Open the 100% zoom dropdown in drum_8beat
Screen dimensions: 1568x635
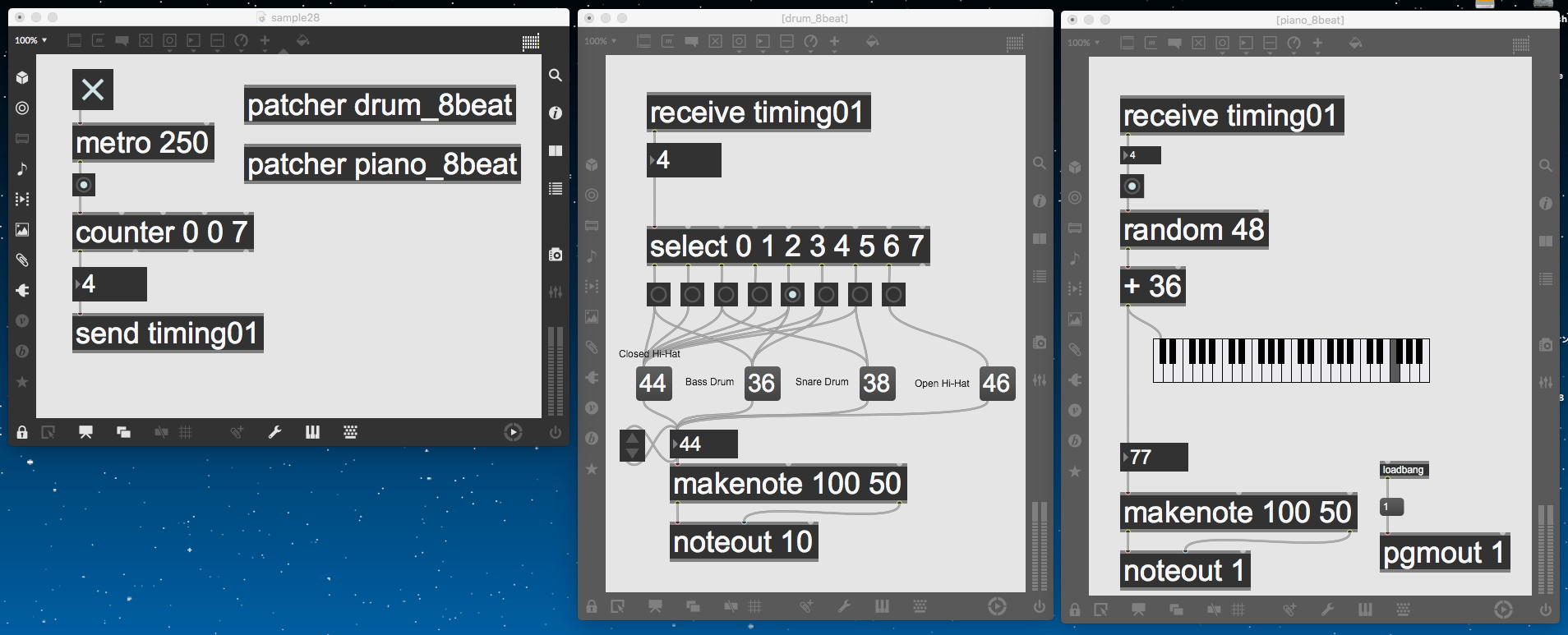pos(600,41)
